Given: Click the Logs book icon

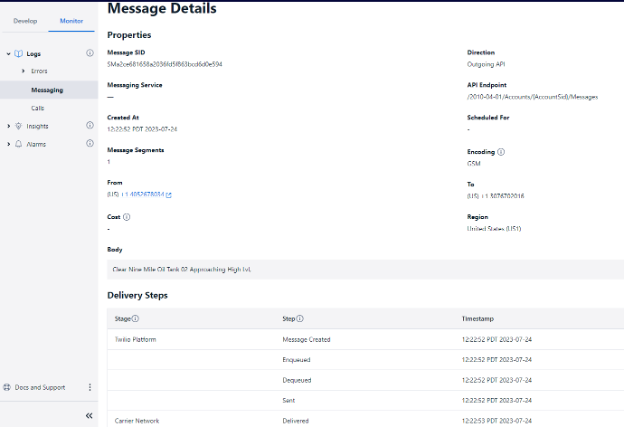Looking at the screenshot, I should [x=18, y=54].
